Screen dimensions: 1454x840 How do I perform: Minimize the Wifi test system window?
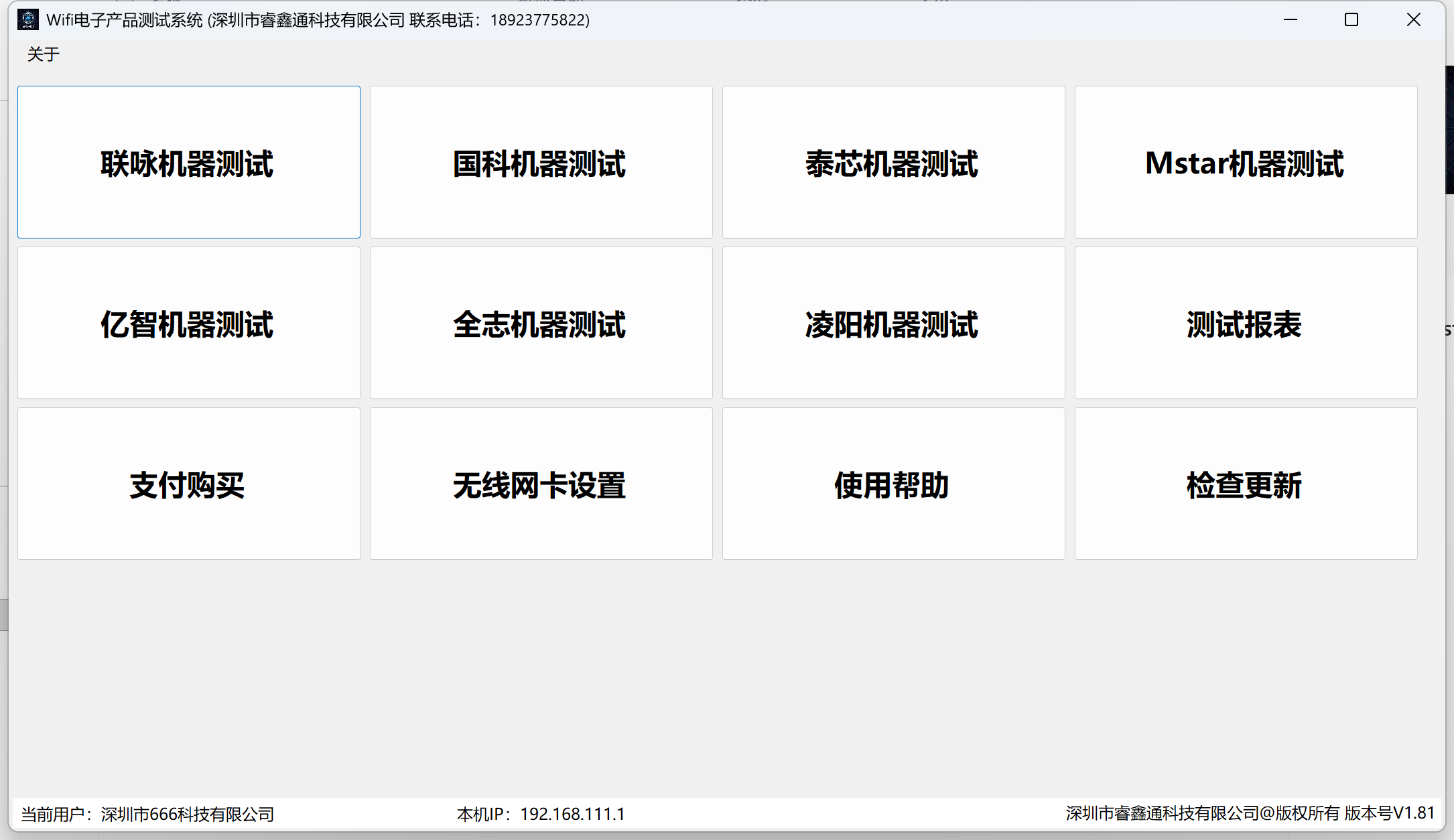(x=1291, y=19)
